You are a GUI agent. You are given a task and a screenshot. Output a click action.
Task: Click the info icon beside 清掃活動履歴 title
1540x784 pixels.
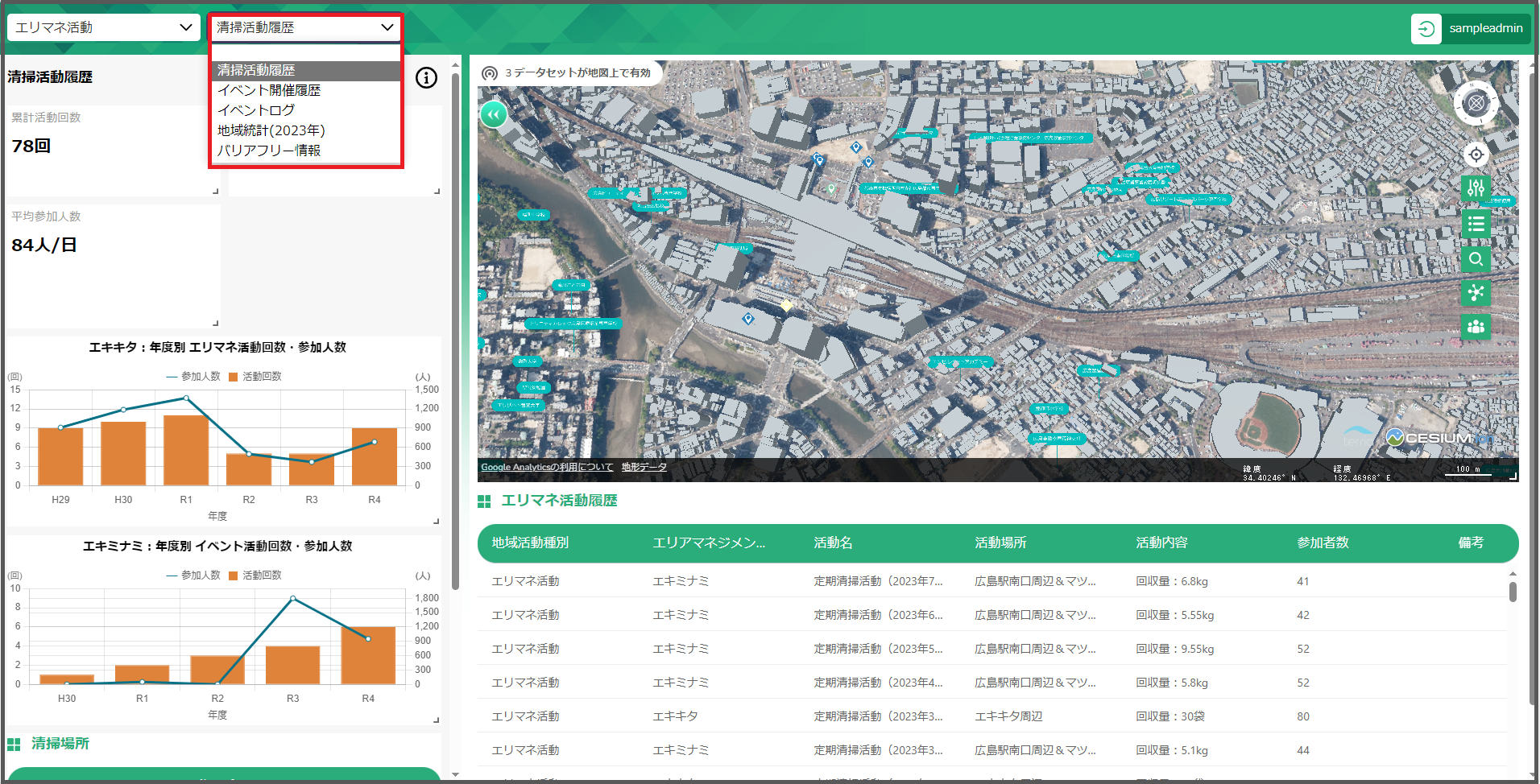point(426,77)
